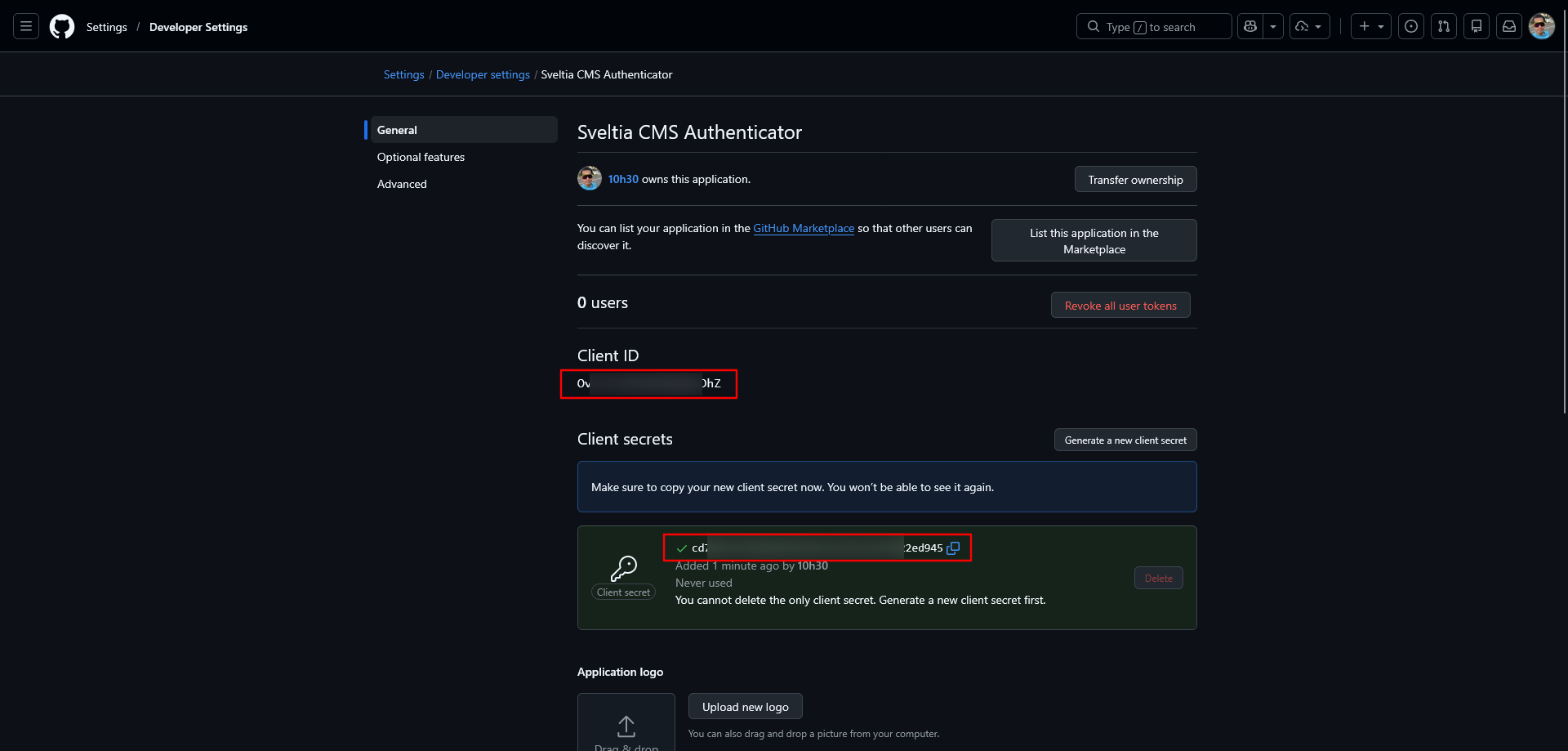Go to the GitHub logo homepage
The width and height of the screenshot is (1568, 751).
pyautogui.click(x=62, y=27)
